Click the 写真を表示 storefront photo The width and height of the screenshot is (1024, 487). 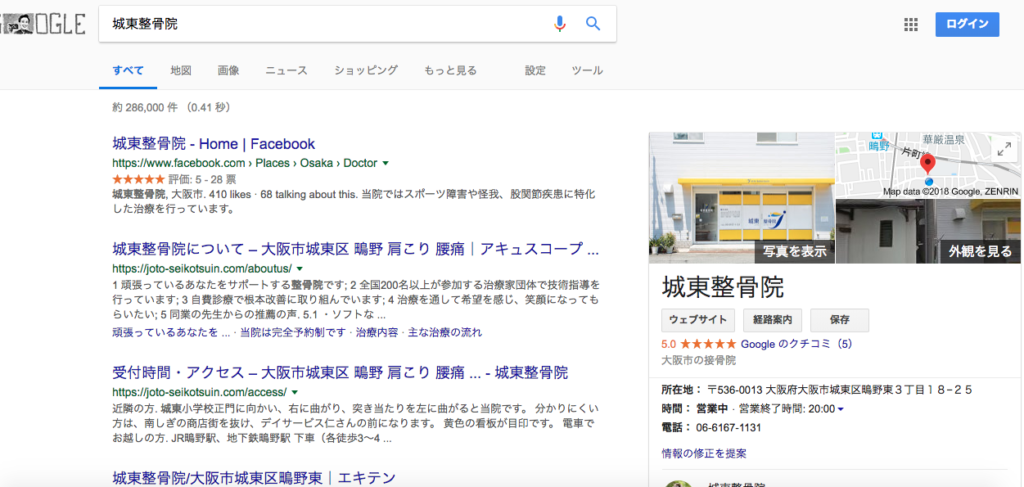(742, 197)
